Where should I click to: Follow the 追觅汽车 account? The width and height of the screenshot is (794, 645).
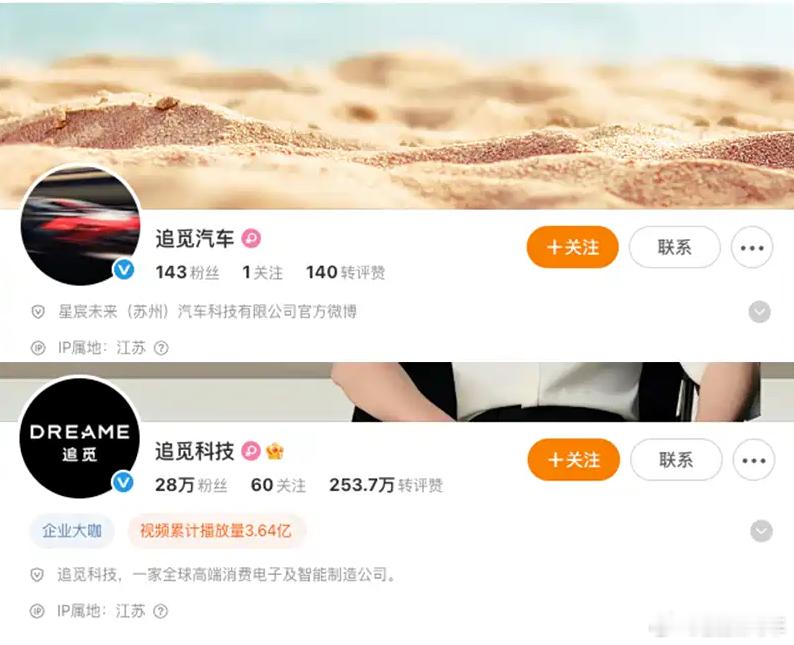[x=573, y=248]
